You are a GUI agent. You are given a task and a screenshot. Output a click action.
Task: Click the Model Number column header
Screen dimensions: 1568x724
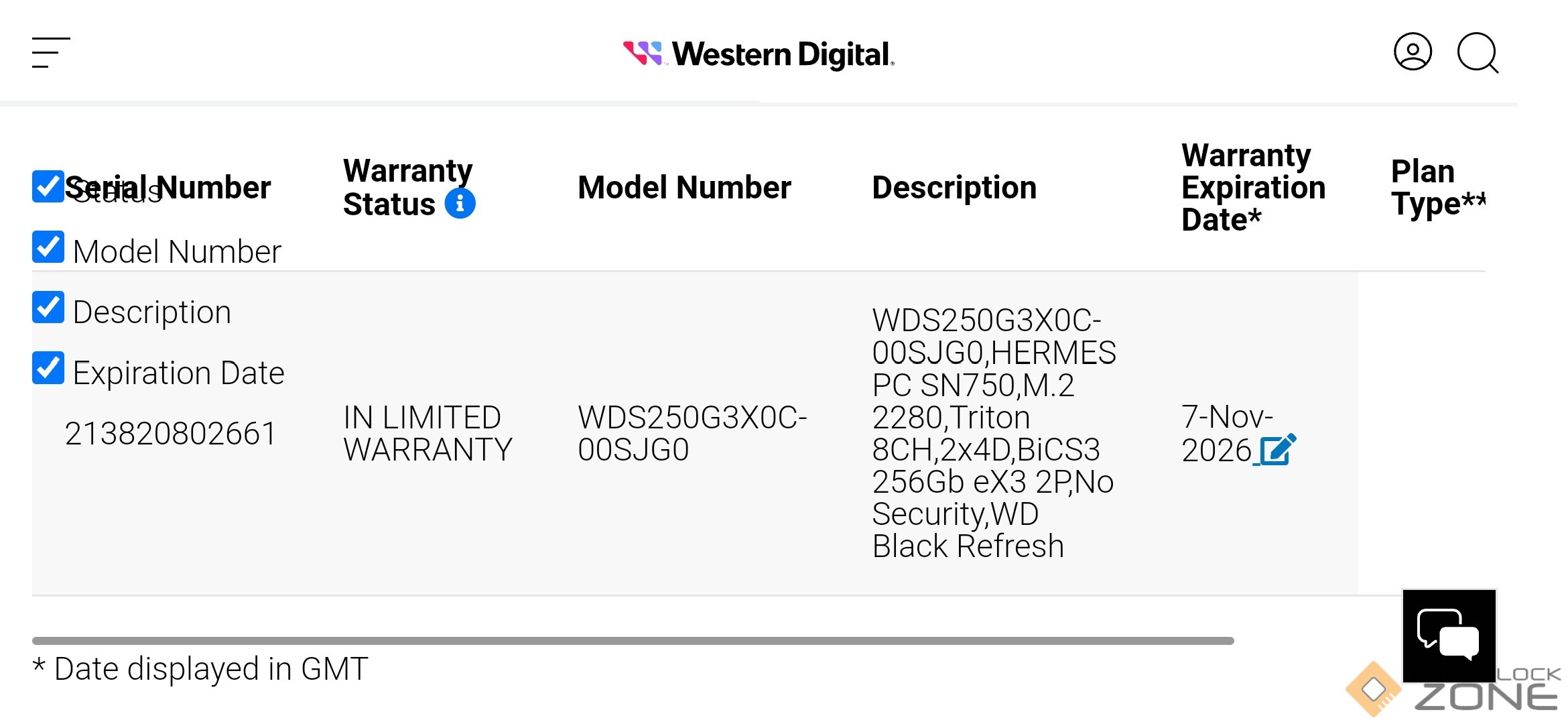683,188
